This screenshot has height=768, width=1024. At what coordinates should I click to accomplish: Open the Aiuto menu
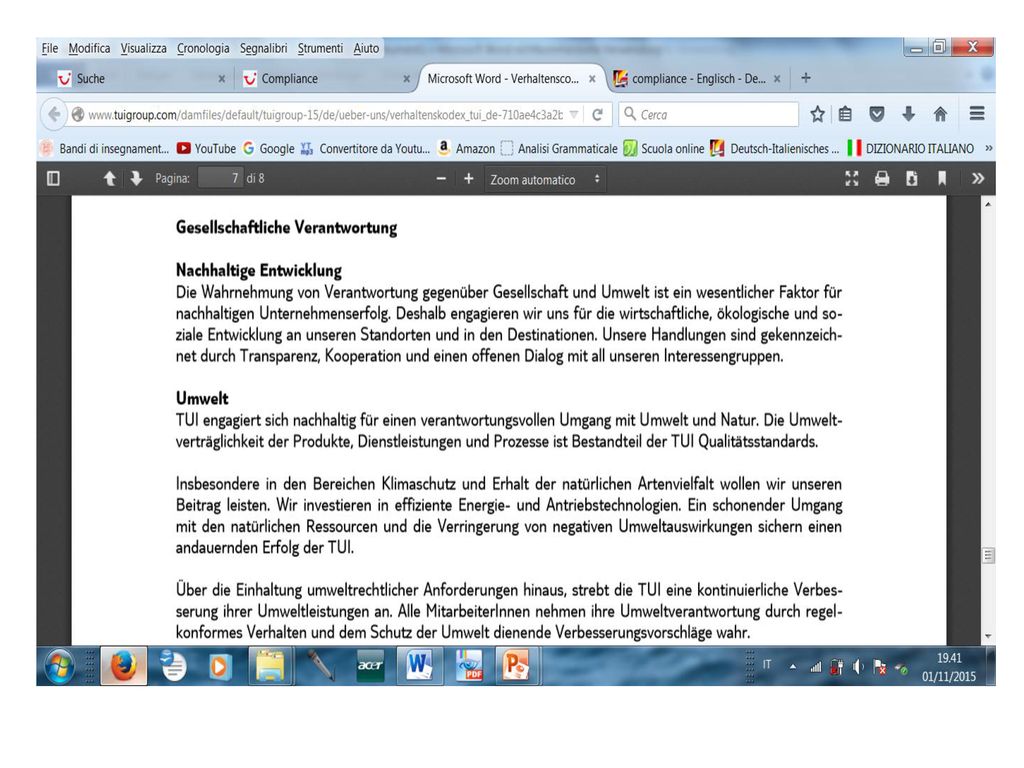[366, 48]
